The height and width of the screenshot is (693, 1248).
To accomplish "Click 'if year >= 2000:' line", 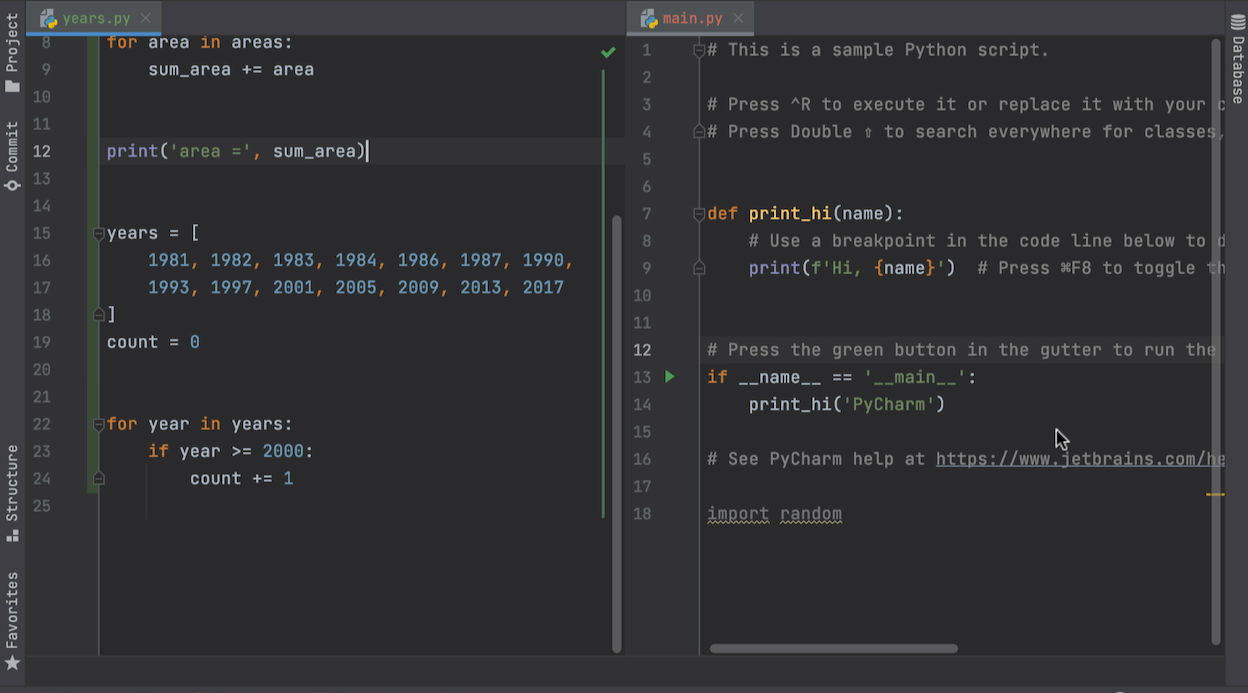I will tap(231, 451).
